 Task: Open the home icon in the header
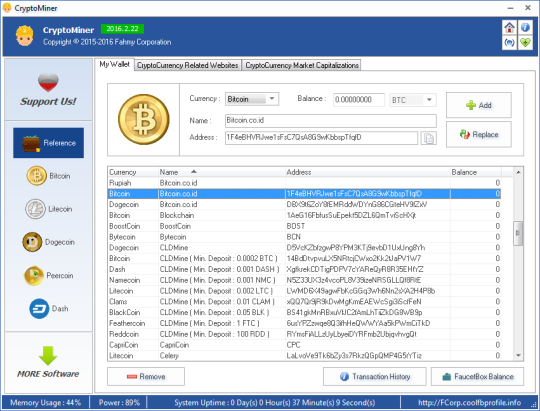pos(509,27)
